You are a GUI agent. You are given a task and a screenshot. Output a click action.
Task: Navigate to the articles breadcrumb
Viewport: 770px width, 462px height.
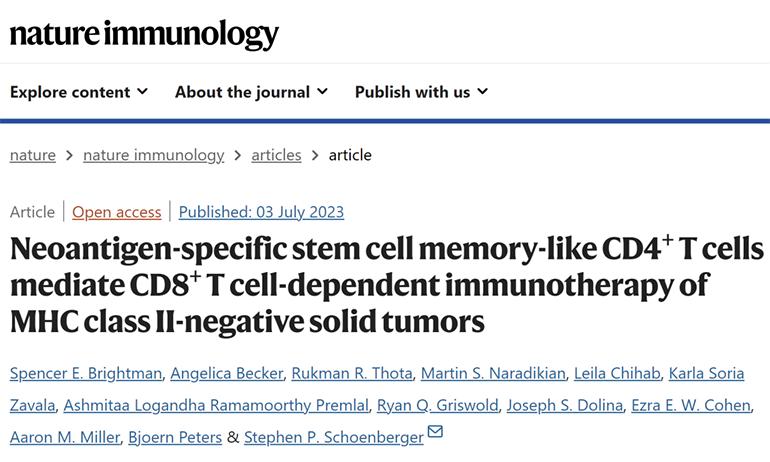275,155
